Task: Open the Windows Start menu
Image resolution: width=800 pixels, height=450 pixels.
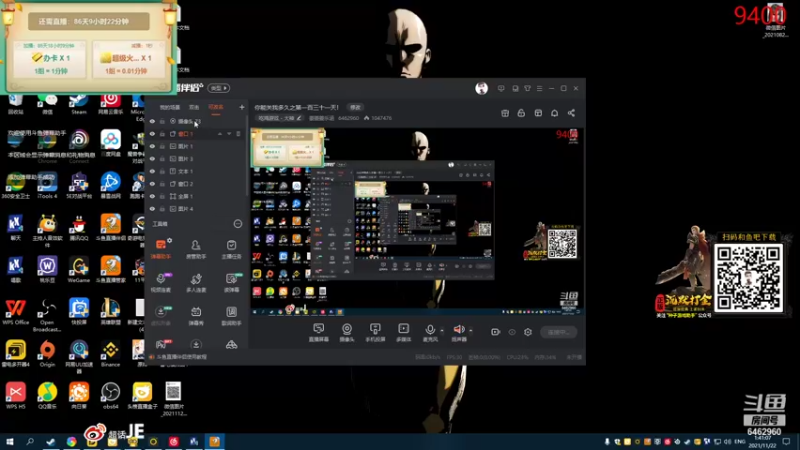Action: (x=10, y=442)
